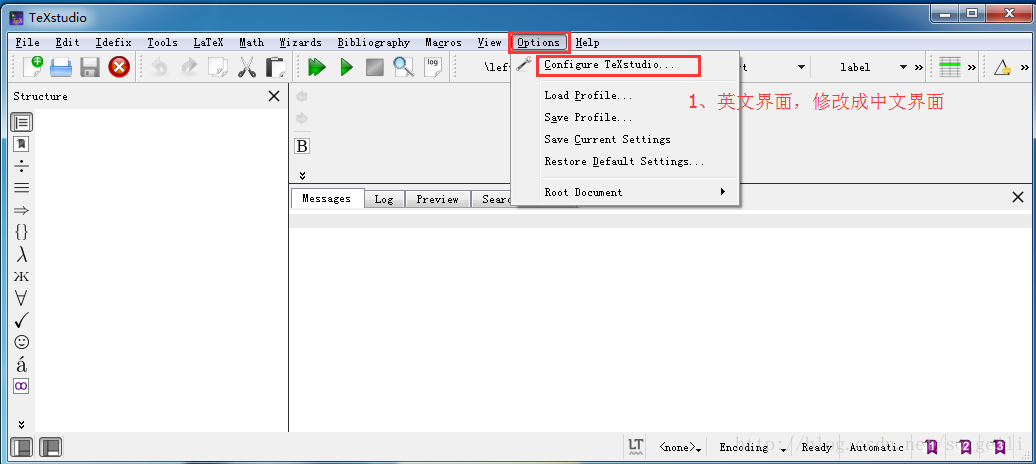This screenshot has width=1036, height=464.
Task: Cut the selection with the scissors icon
Action: (x=246, y=67)
